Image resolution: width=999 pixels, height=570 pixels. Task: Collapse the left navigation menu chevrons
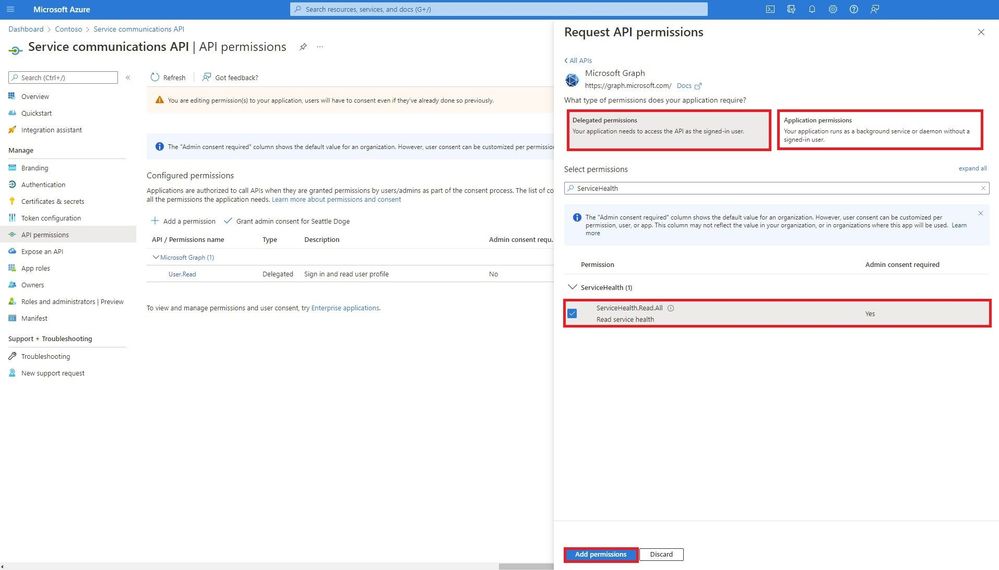pyautogui.click(x=128, y=77)
